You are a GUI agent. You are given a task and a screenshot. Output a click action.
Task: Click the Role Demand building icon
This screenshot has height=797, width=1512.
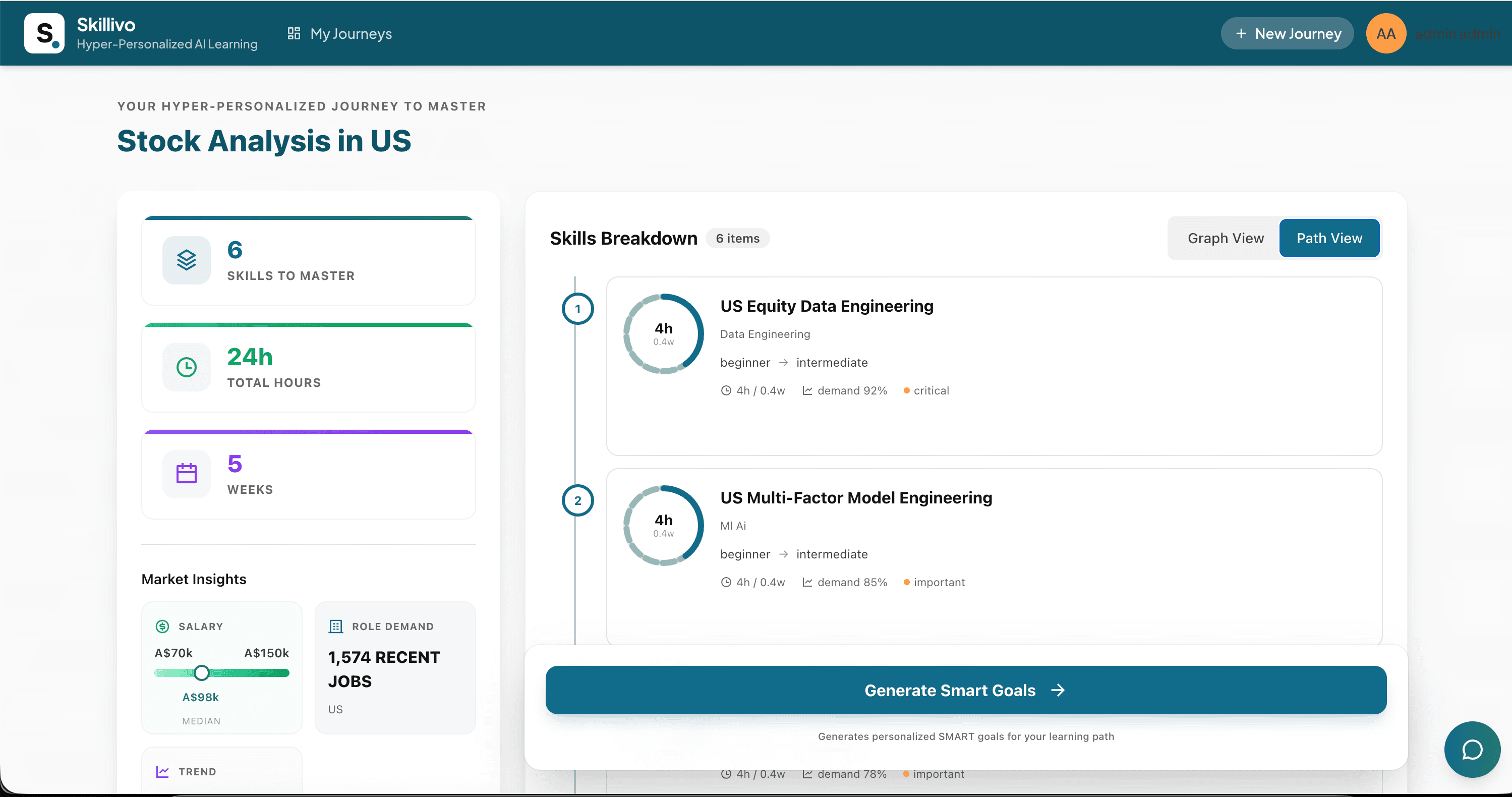[x=336, y=626]
